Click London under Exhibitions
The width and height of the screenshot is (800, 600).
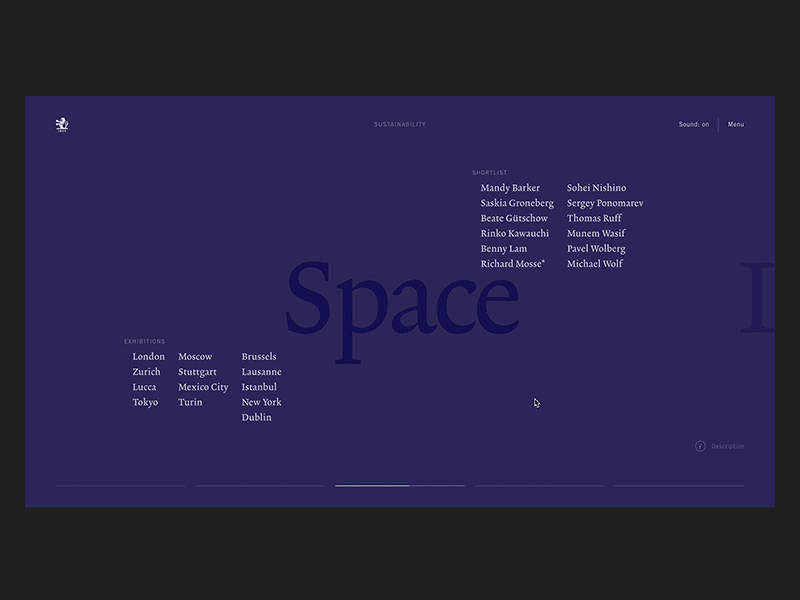pyautogui.click(x=148, y=356)
